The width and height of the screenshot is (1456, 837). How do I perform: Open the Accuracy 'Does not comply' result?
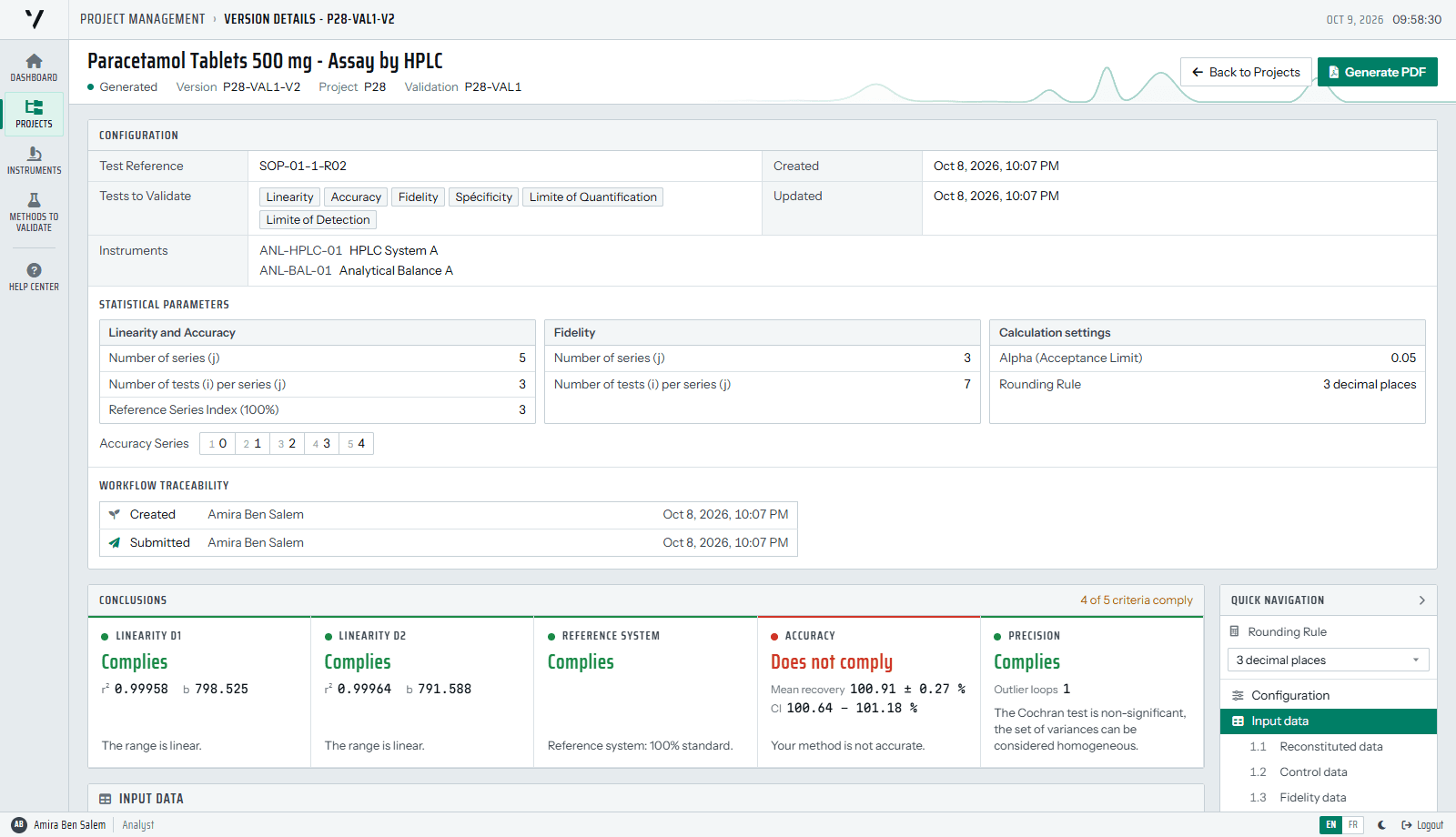point(832,661)
